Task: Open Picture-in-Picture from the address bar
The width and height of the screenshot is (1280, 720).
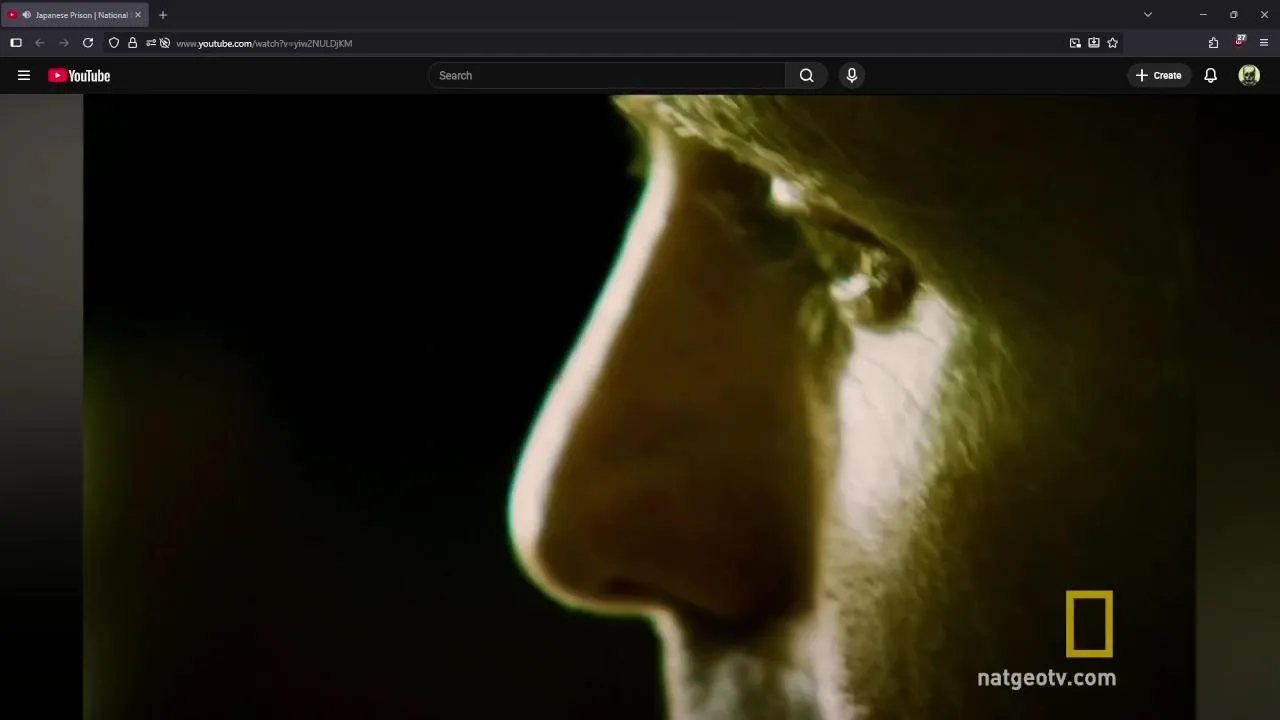Action: coord(1075,43)
